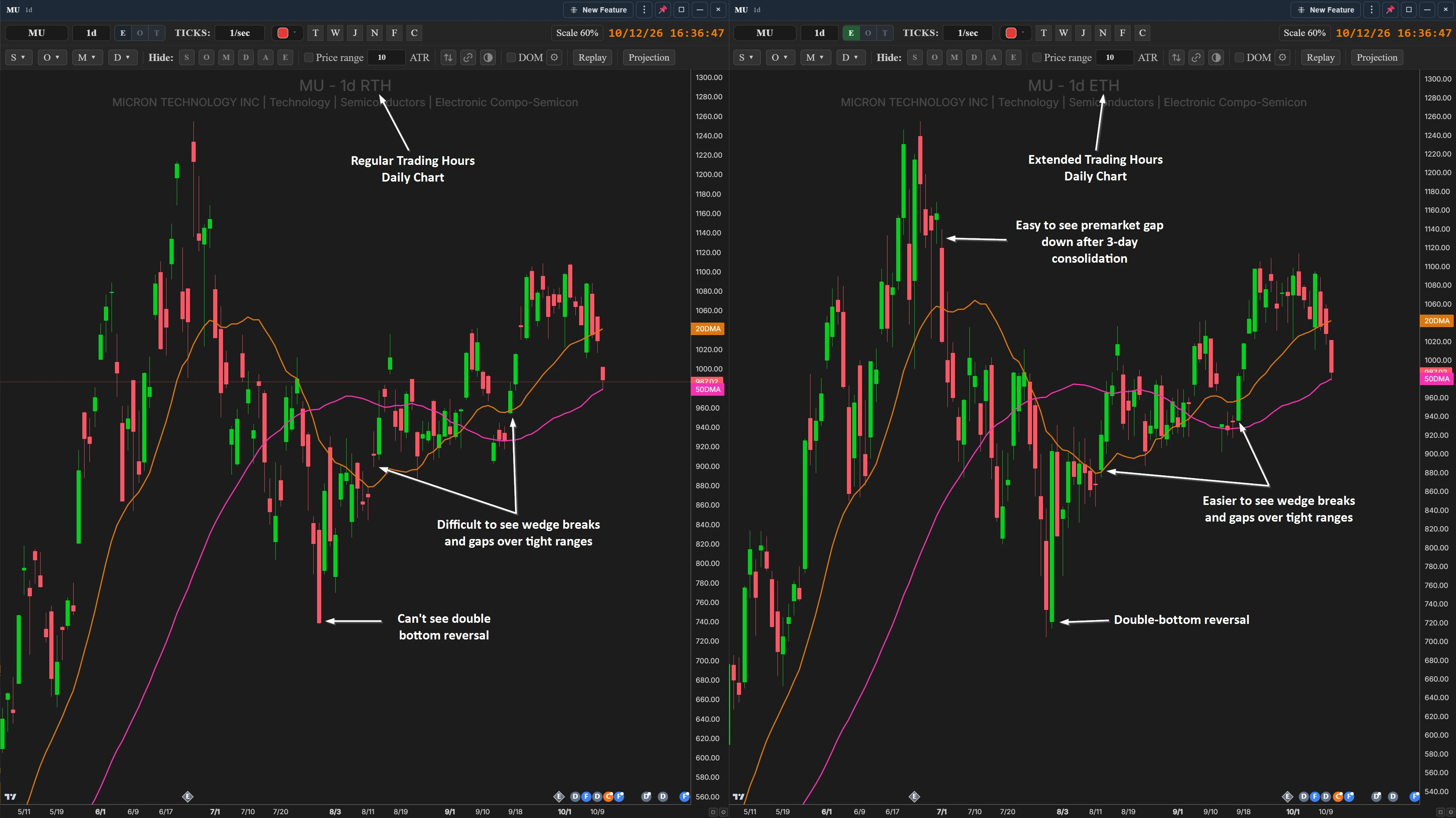The image size is (1456, 818).
Task: Enable Price range checkbox in left chart
Action: click(x=309, y=58)
